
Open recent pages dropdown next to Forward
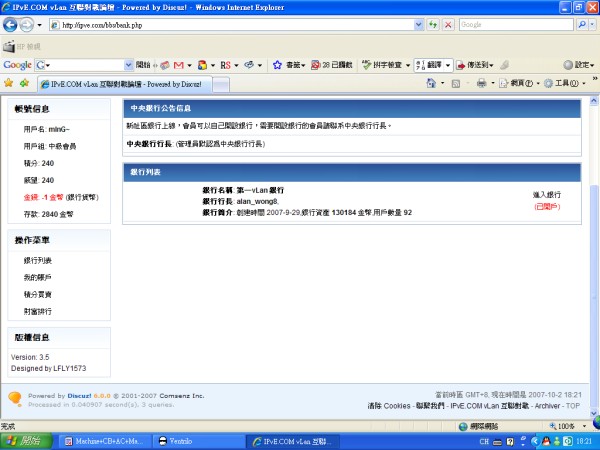39,25
